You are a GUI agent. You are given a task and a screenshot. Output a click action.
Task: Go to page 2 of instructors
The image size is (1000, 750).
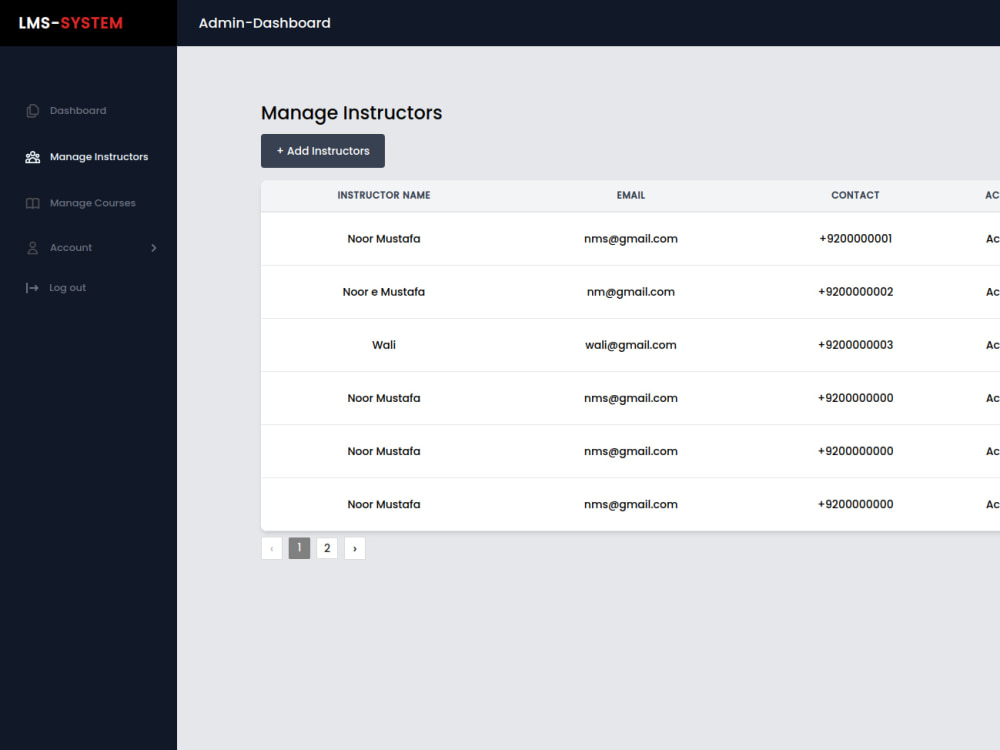(x=327, y=547)
